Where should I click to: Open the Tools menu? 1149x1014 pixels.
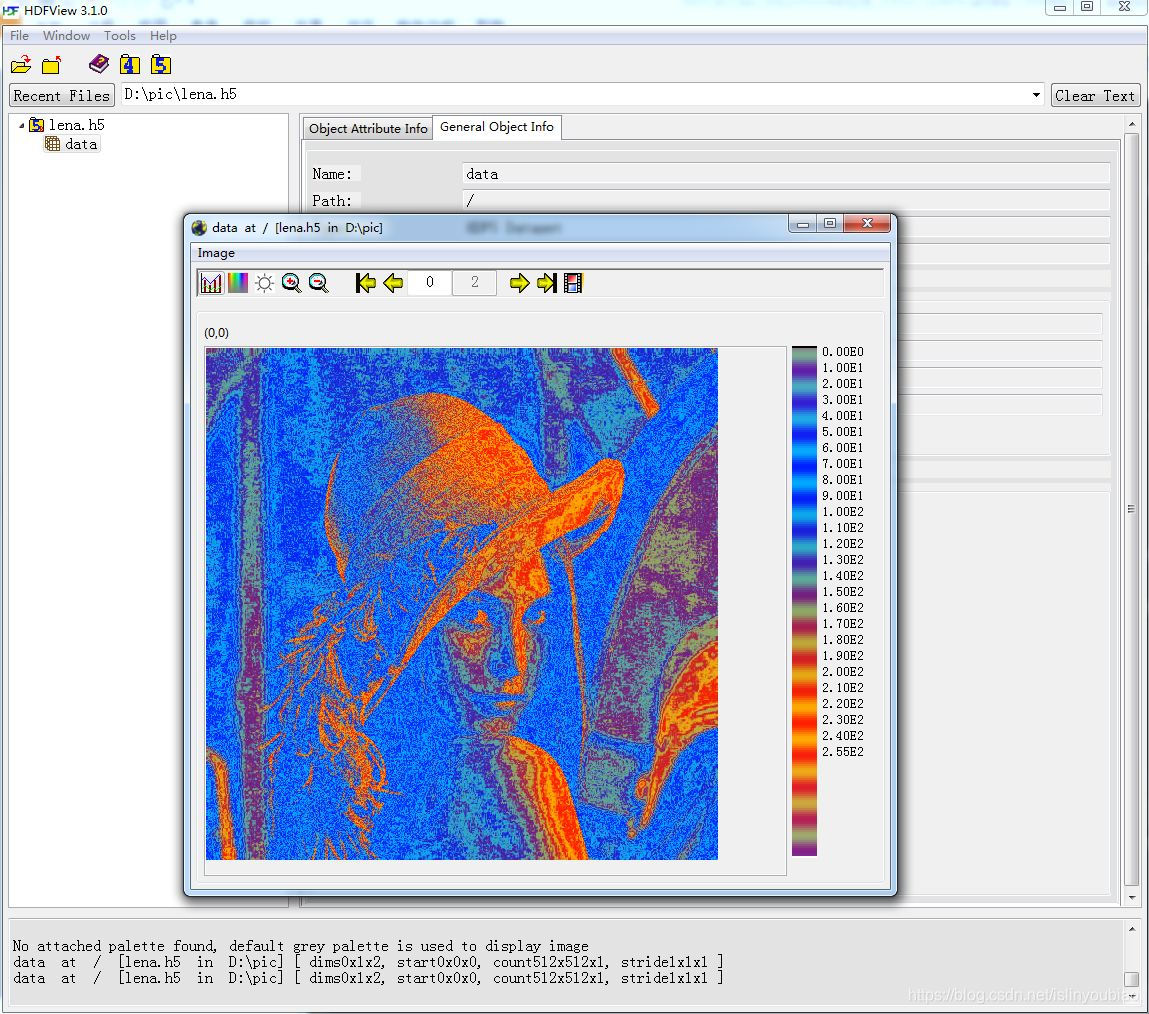(119, 36)
